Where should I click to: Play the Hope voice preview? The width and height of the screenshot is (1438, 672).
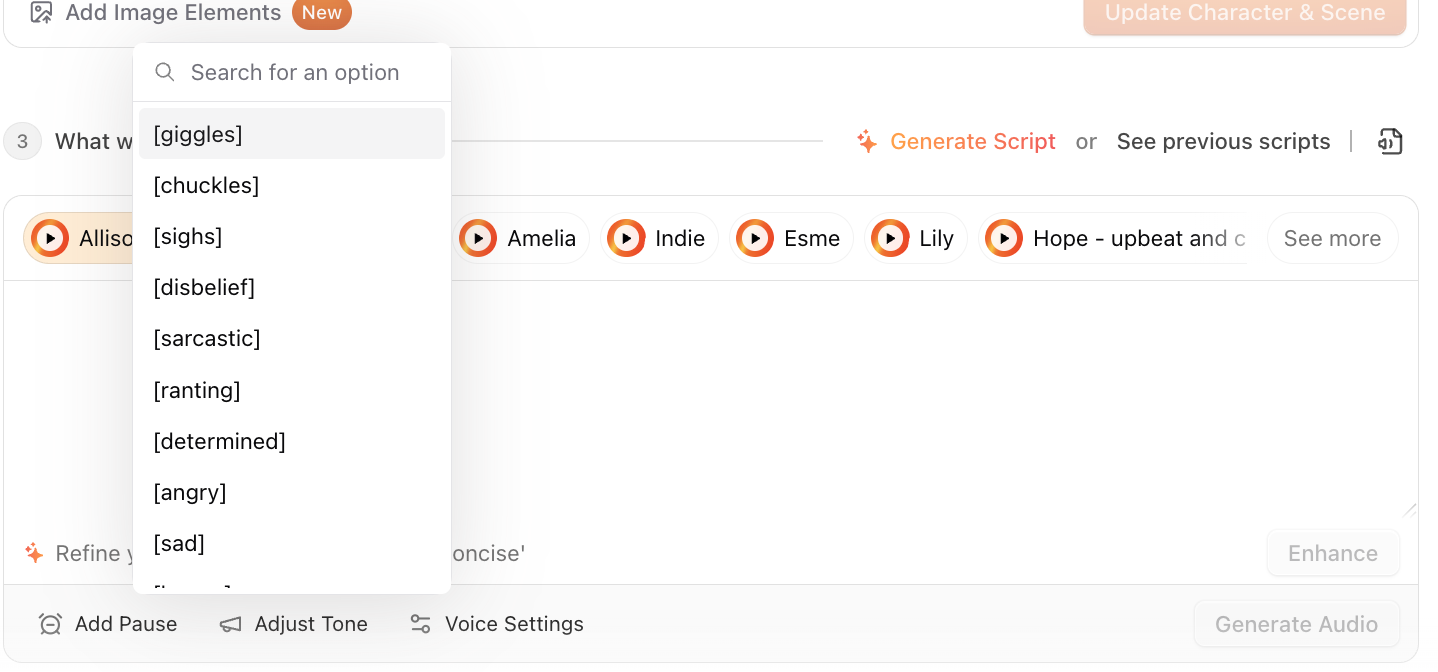[x=1004, y=239]
